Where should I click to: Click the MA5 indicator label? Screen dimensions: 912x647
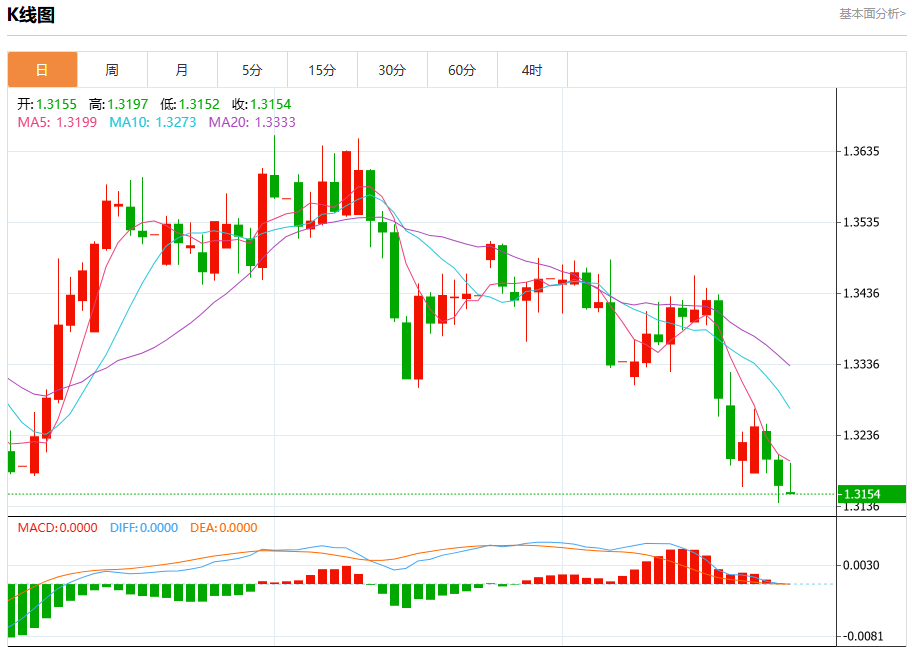click(57, 122)
